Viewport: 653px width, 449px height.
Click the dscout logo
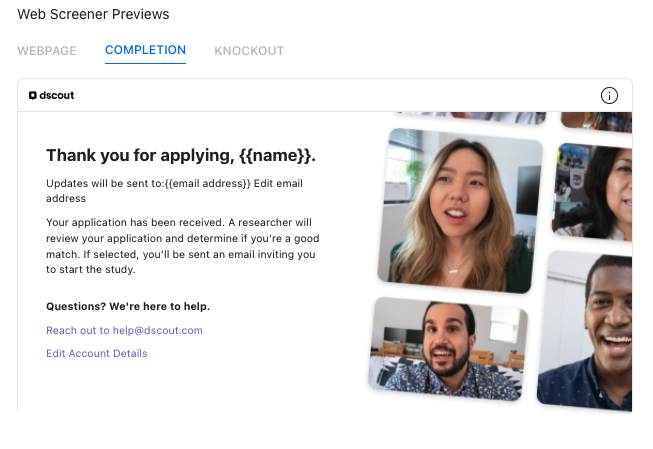[52, 95]
